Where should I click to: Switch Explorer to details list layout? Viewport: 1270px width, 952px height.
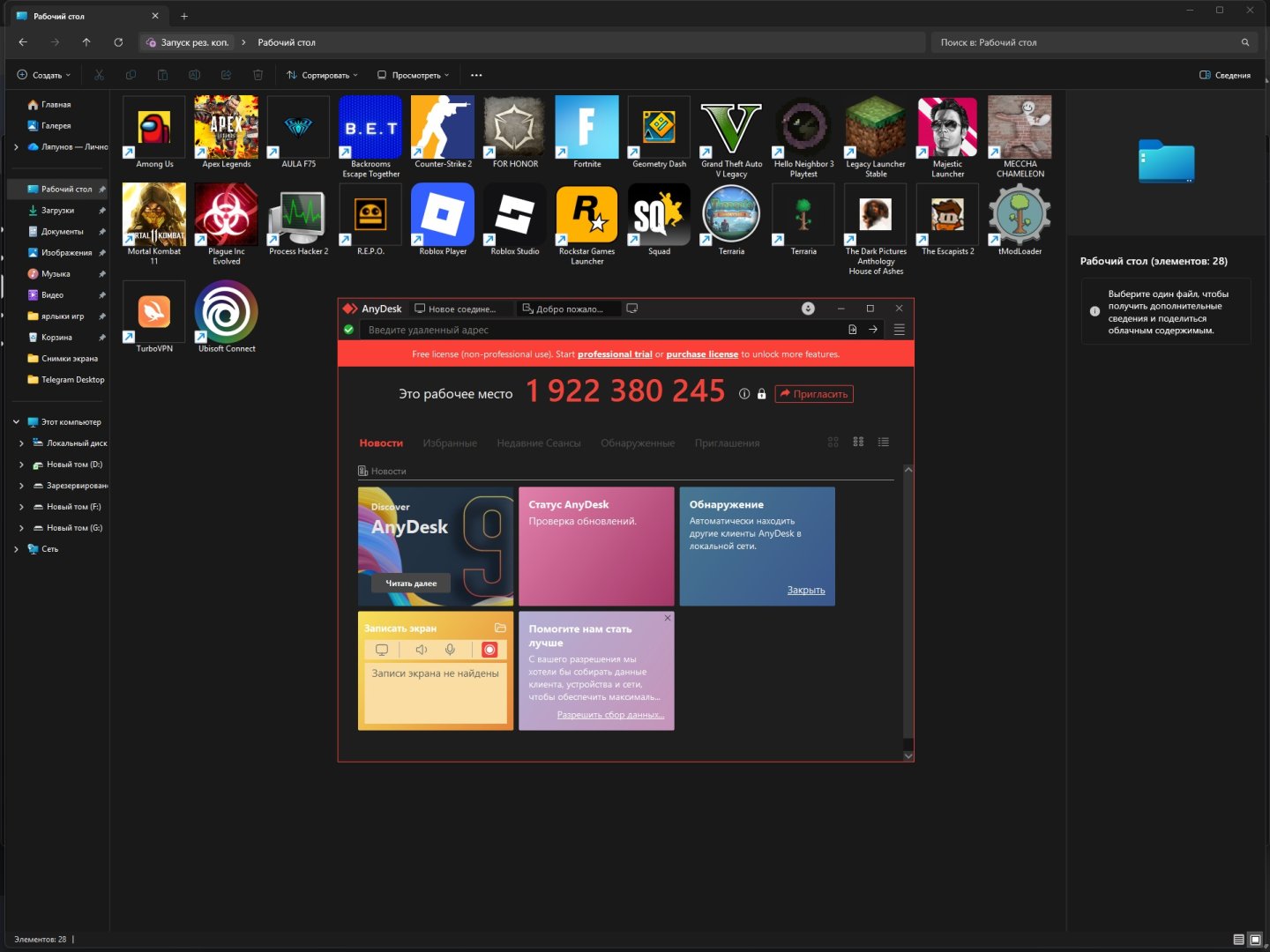(1238, 940)
